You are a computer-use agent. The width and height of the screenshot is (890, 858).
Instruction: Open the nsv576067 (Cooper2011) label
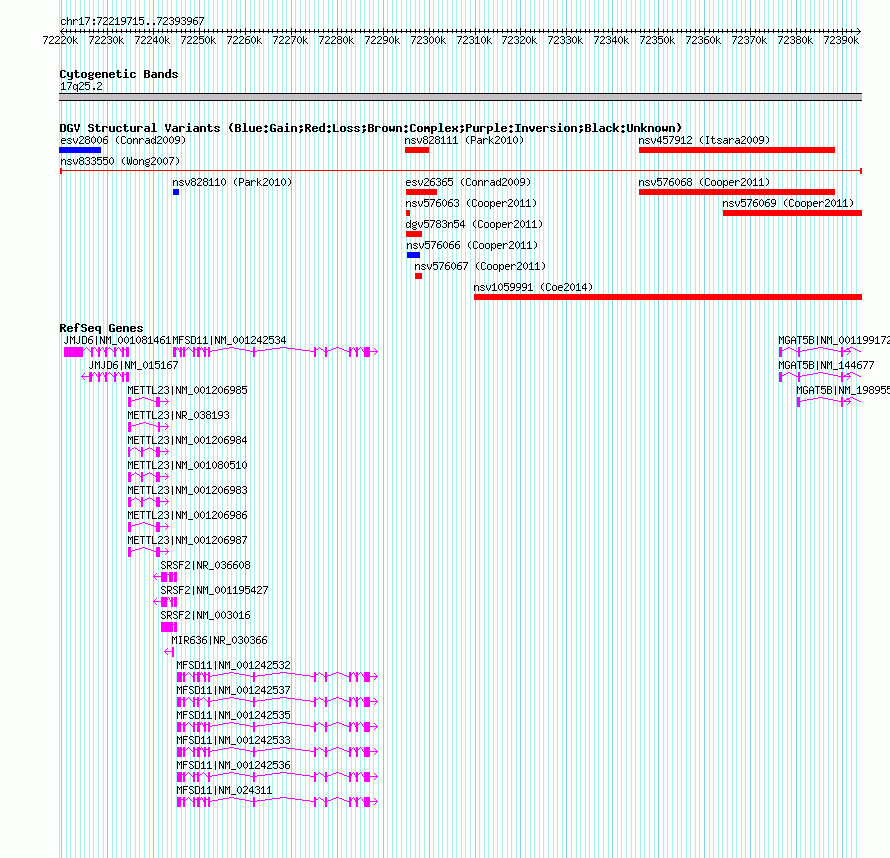480,266
